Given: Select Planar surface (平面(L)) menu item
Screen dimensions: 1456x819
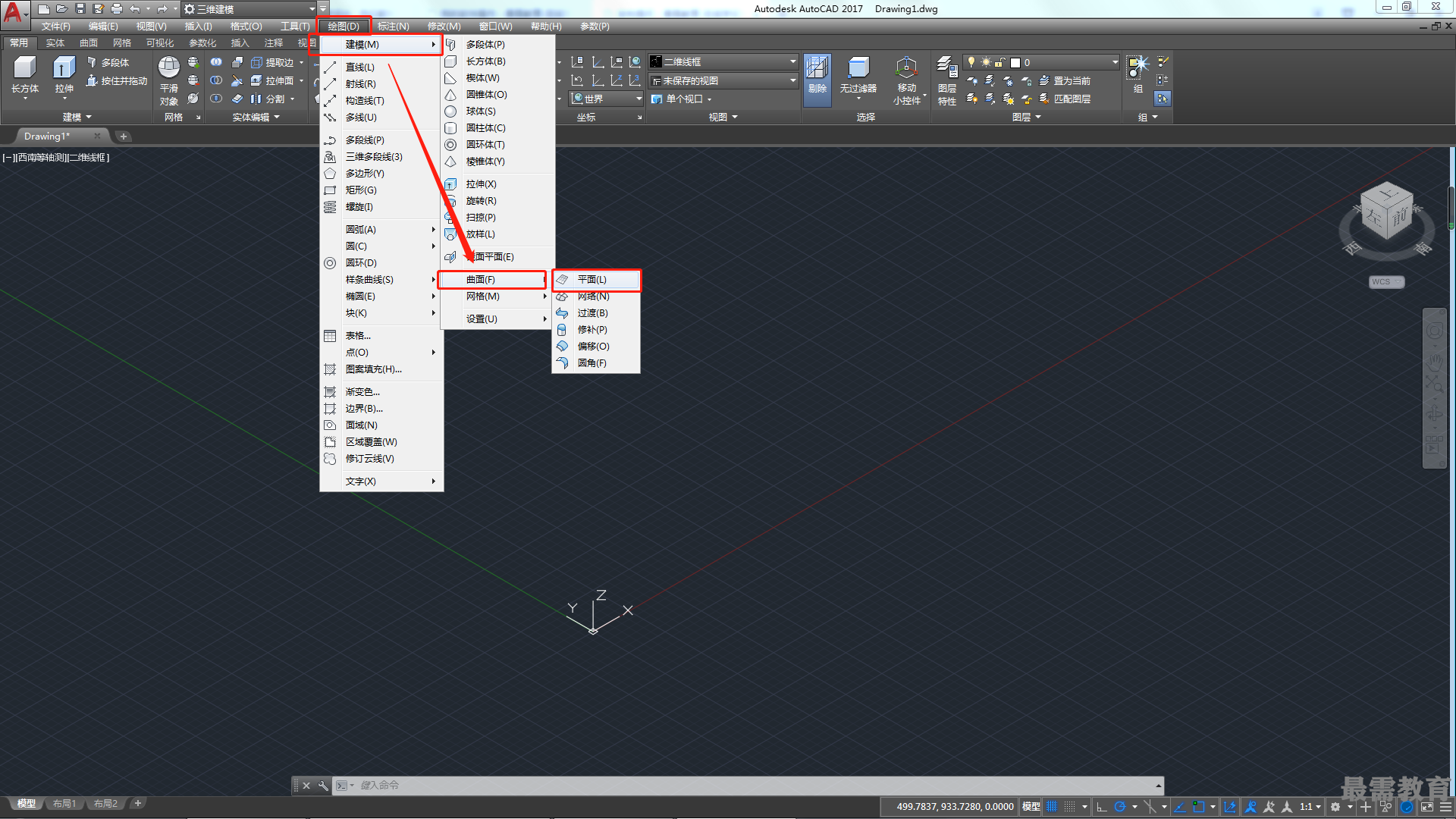Looking at the screenshot, I should pyautogui.click(x=596, y=280).
